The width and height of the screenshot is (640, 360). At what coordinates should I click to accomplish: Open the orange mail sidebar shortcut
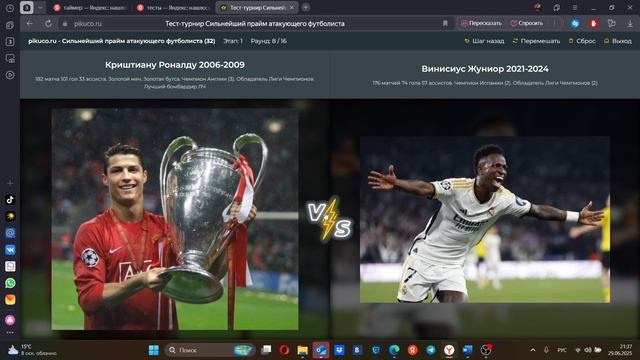point(10,300)
